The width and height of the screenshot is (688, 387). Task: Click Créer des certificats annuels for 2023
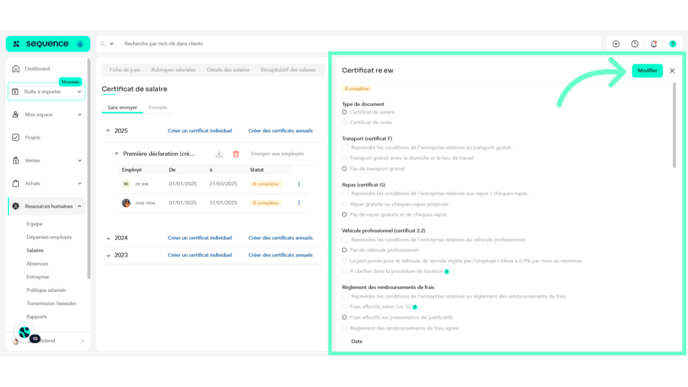(x=280, y=255)
